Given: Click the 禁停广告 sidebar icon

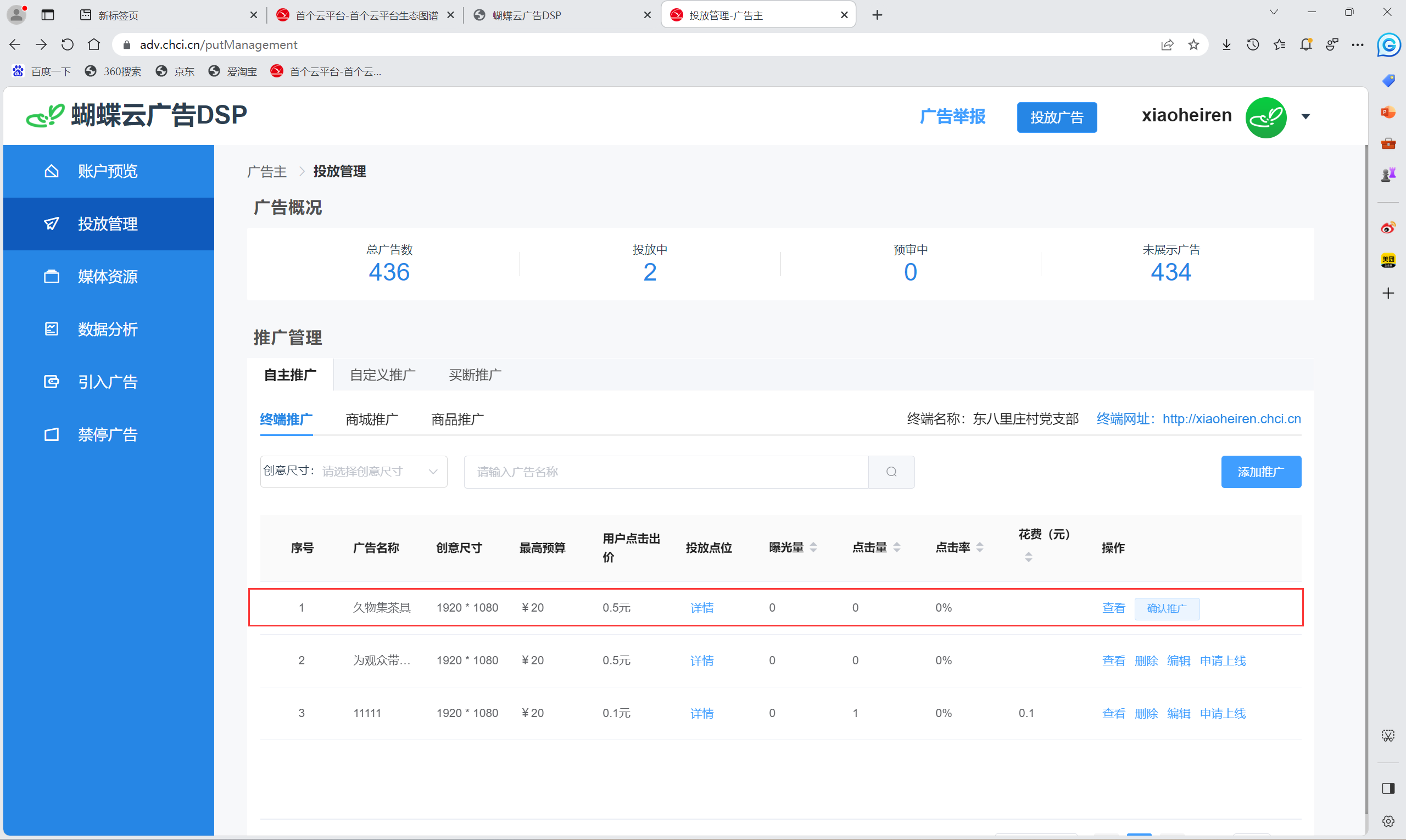Looking at the screenshot, I should (52, 434).
